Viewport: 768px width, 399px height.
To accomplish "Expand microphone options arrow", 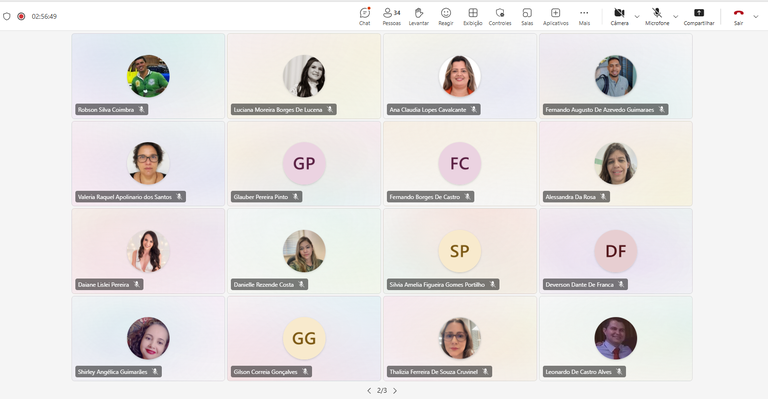I will (675, 17).
